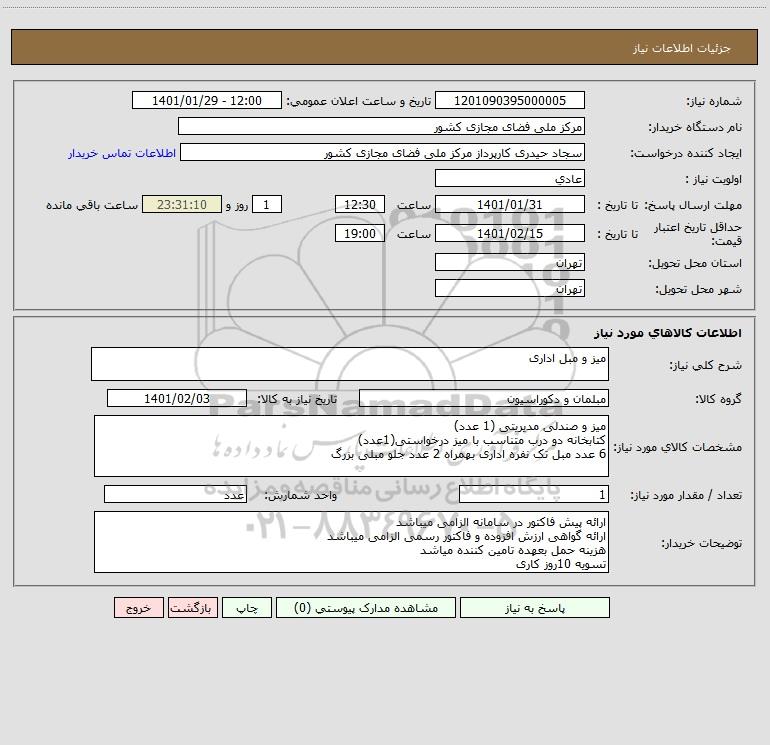Click the اولویت نیاز label
Screen dimensions: 770x745
pyautogui.click(x=714, y=180)
